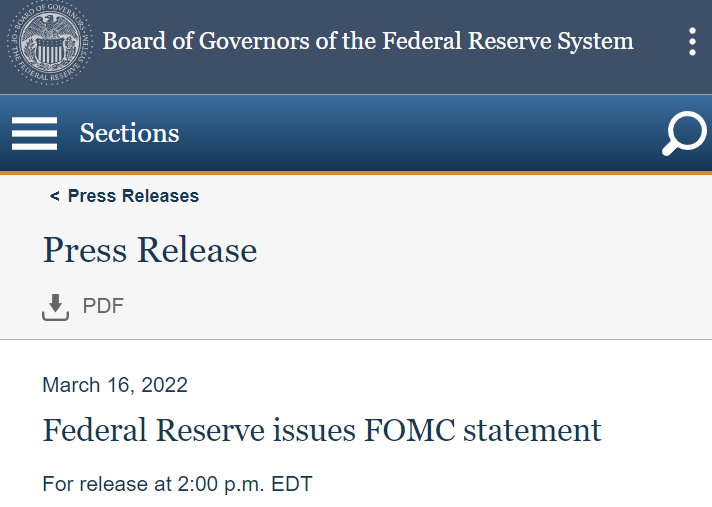Viewport: 712px width, 507px height.
Task: Select the Federal Reserve issues FOMC statement headline
Action: click(322, 430)
